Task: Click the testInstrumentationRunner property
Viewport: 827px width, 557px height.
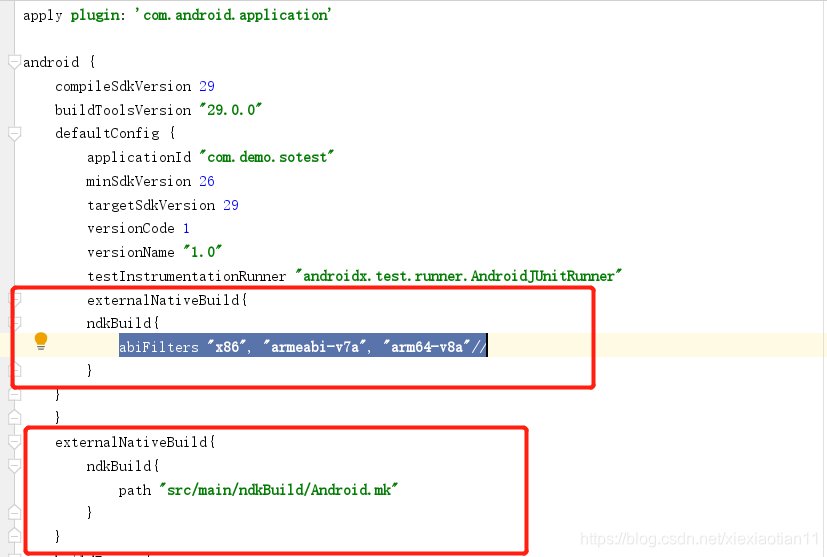Action: pyautogui.click(x=186, y=276)
